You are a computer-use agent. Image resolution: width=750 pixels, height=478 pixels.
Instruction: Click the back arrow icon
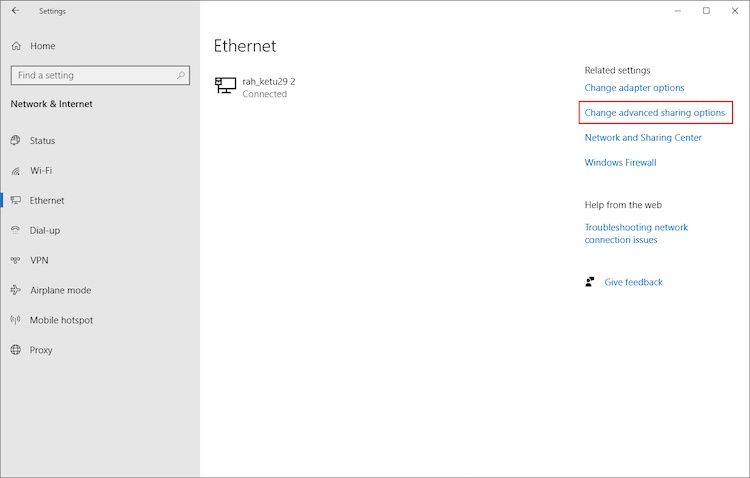[15, 11]
